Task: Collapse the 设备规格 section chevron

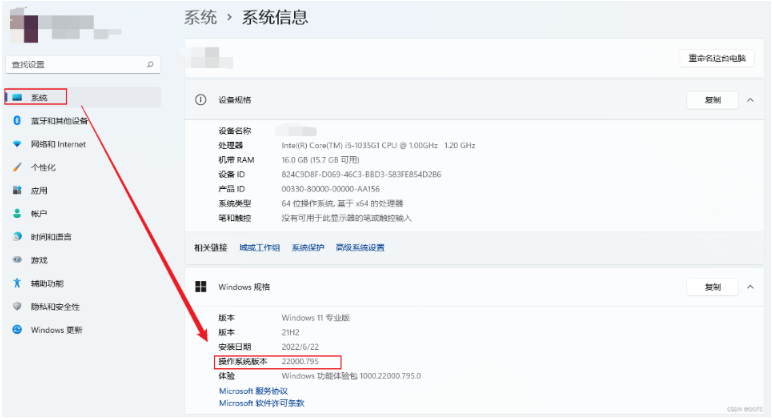Action: pyautogui.click(x=750, y=100)
